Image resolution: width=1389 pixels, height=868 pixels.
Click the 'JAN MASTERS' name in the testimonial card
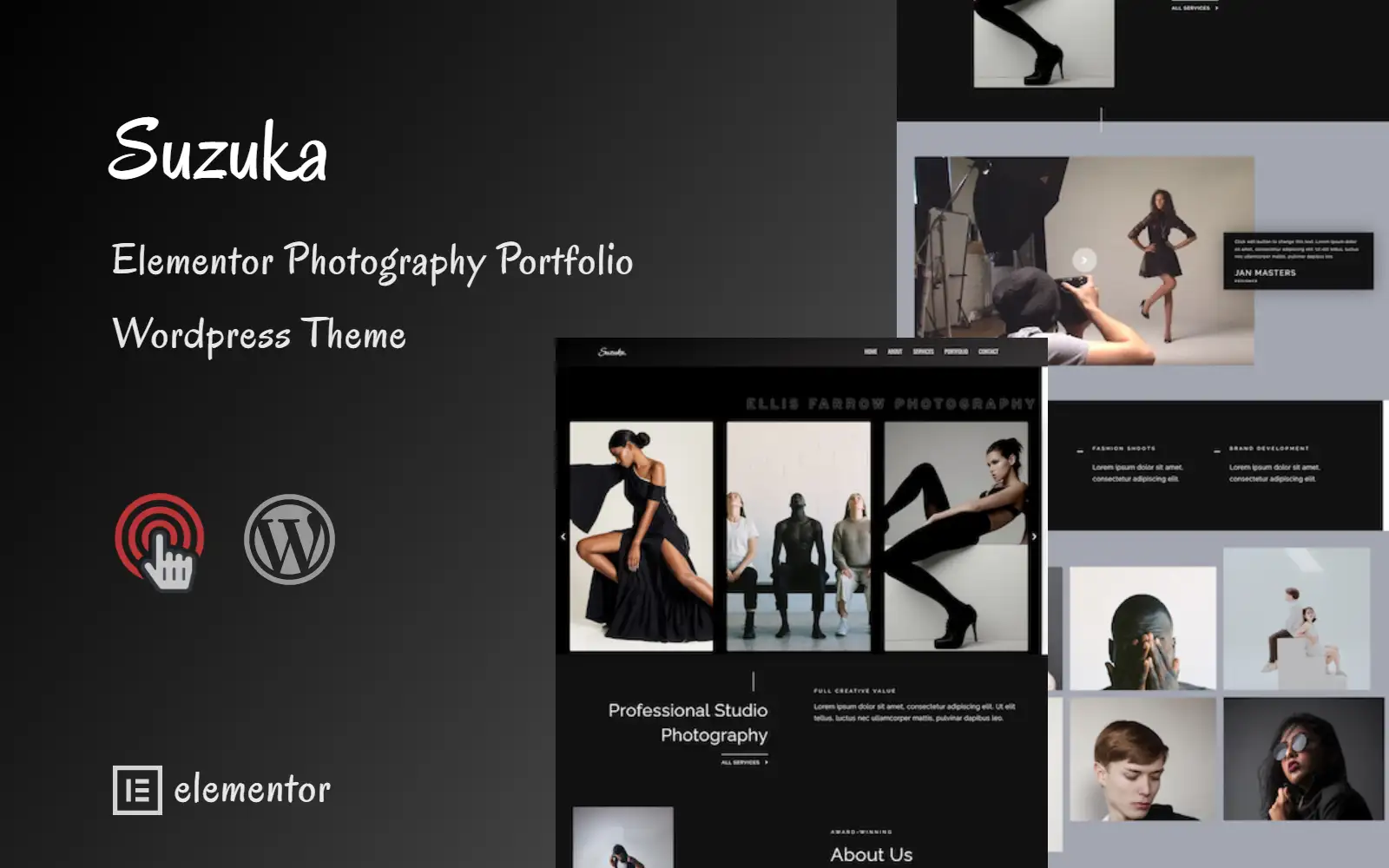(x=1265, y=273)
